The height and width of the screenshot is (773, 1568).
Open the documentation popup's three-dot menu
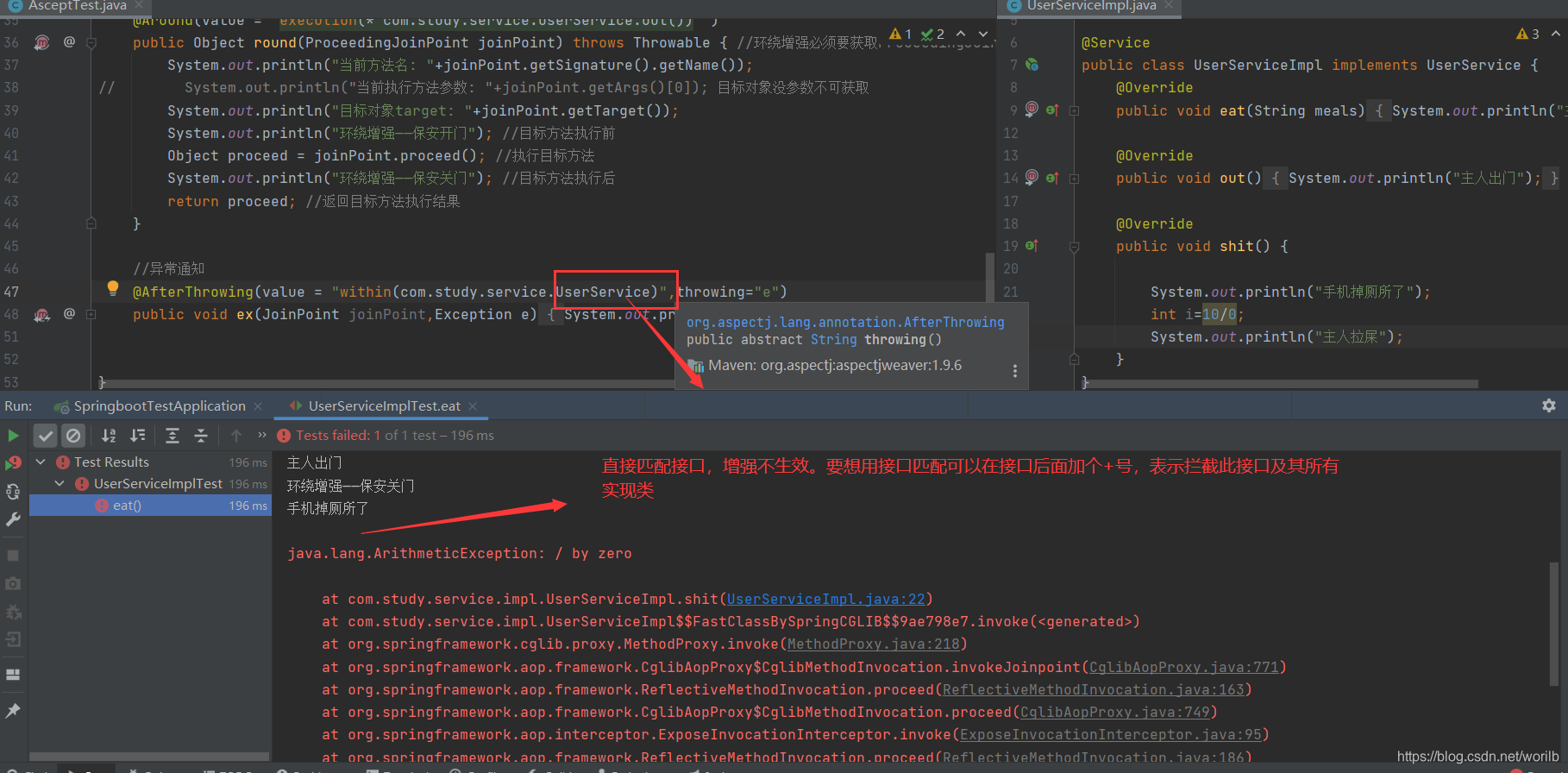(x=1014, y=371)
